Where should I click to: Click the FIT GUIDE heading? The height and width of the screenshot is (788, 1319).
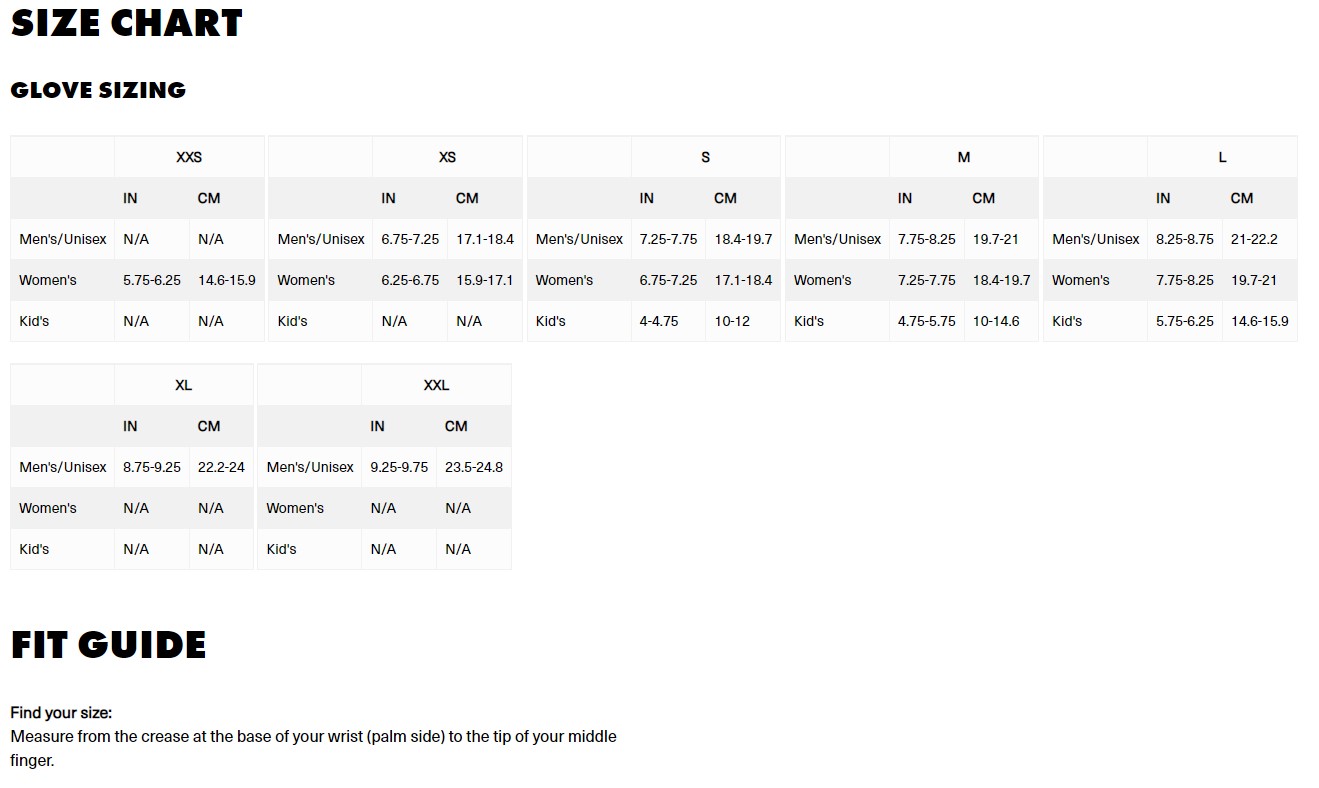[x=108, y=645]
